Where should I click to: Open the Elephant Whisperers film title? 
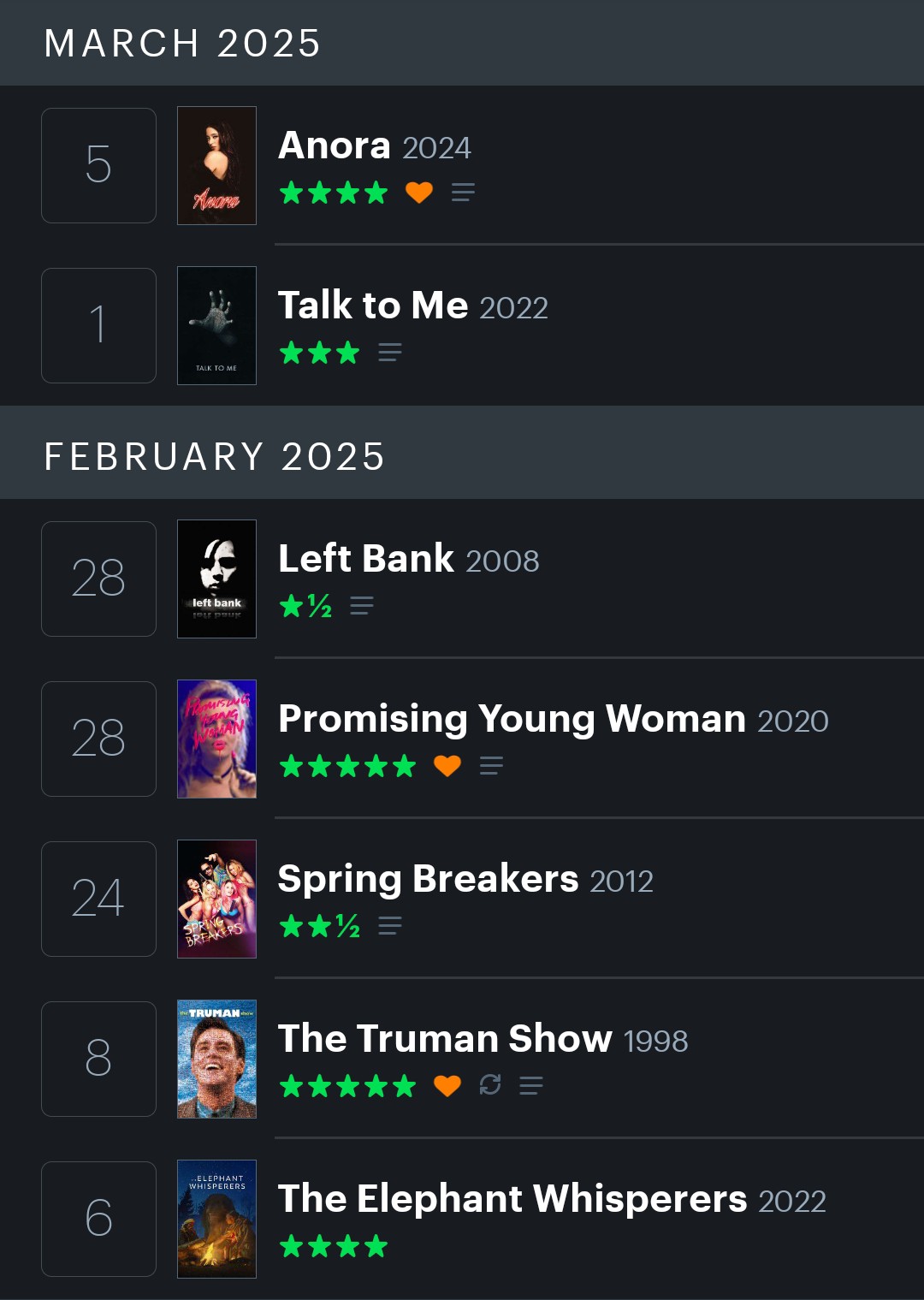512,1199
